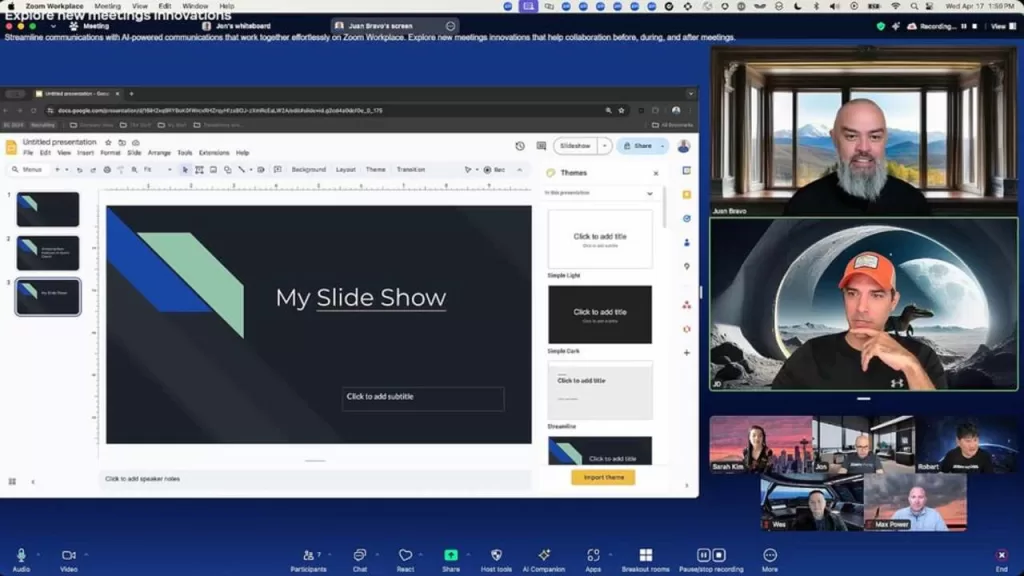Choose the Text box tool

(199, 170)
